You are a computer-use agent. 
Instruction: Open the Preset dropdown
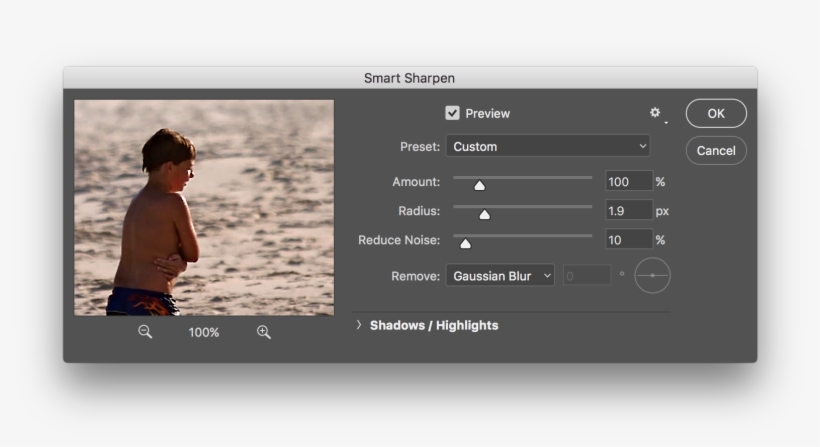coord(548,146)
